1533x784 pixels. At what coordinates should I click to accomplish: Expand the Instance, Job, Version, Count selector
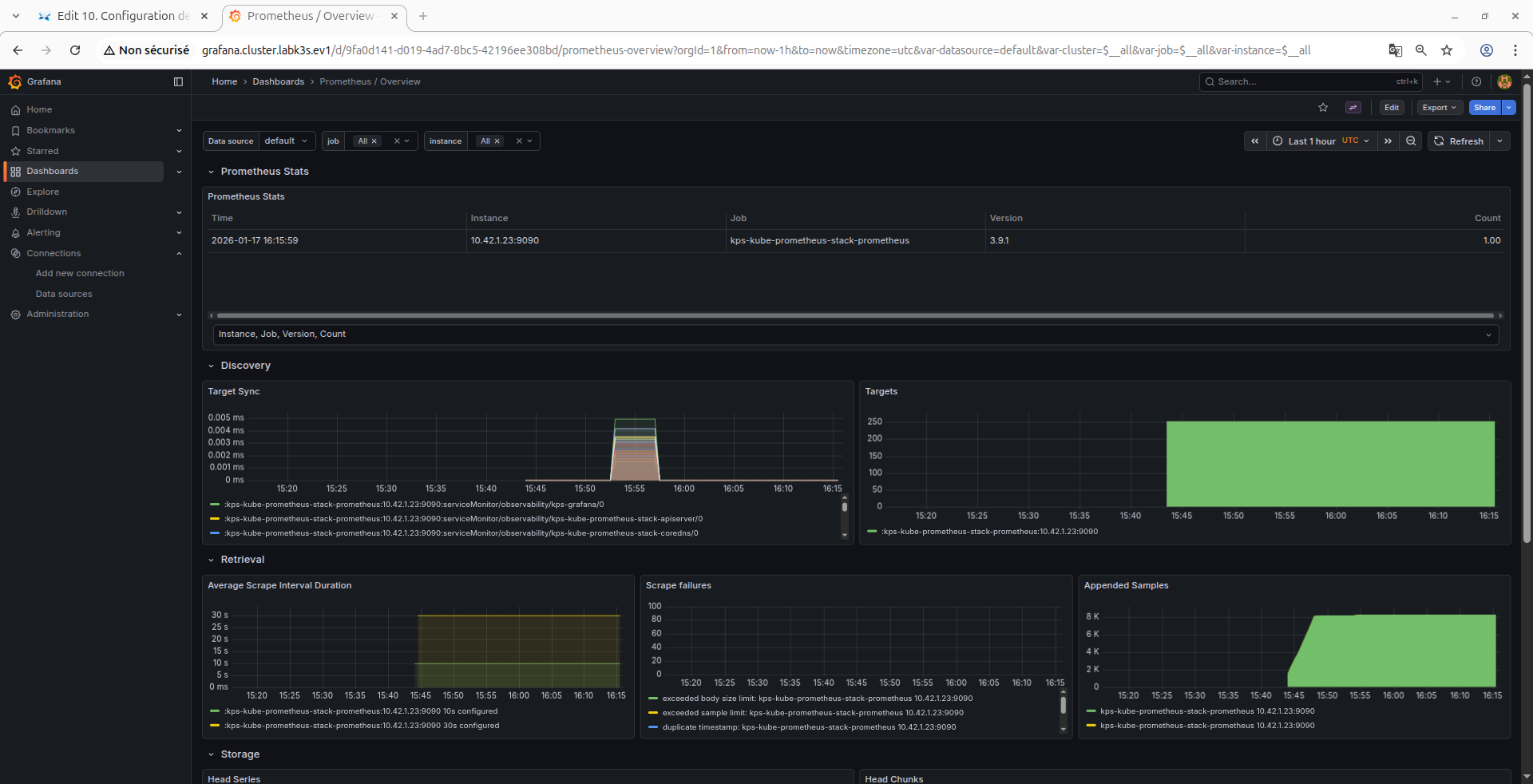(x=855, y=335)
